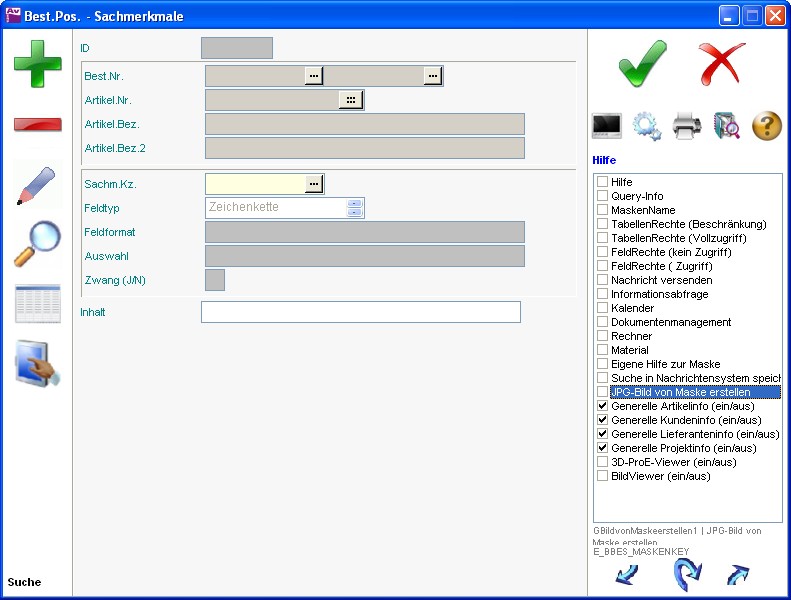The width and height of the screenshot is (791, 600).
Task: Select the Dokumentenmanagement list entry
Action: tap(670, 323)
